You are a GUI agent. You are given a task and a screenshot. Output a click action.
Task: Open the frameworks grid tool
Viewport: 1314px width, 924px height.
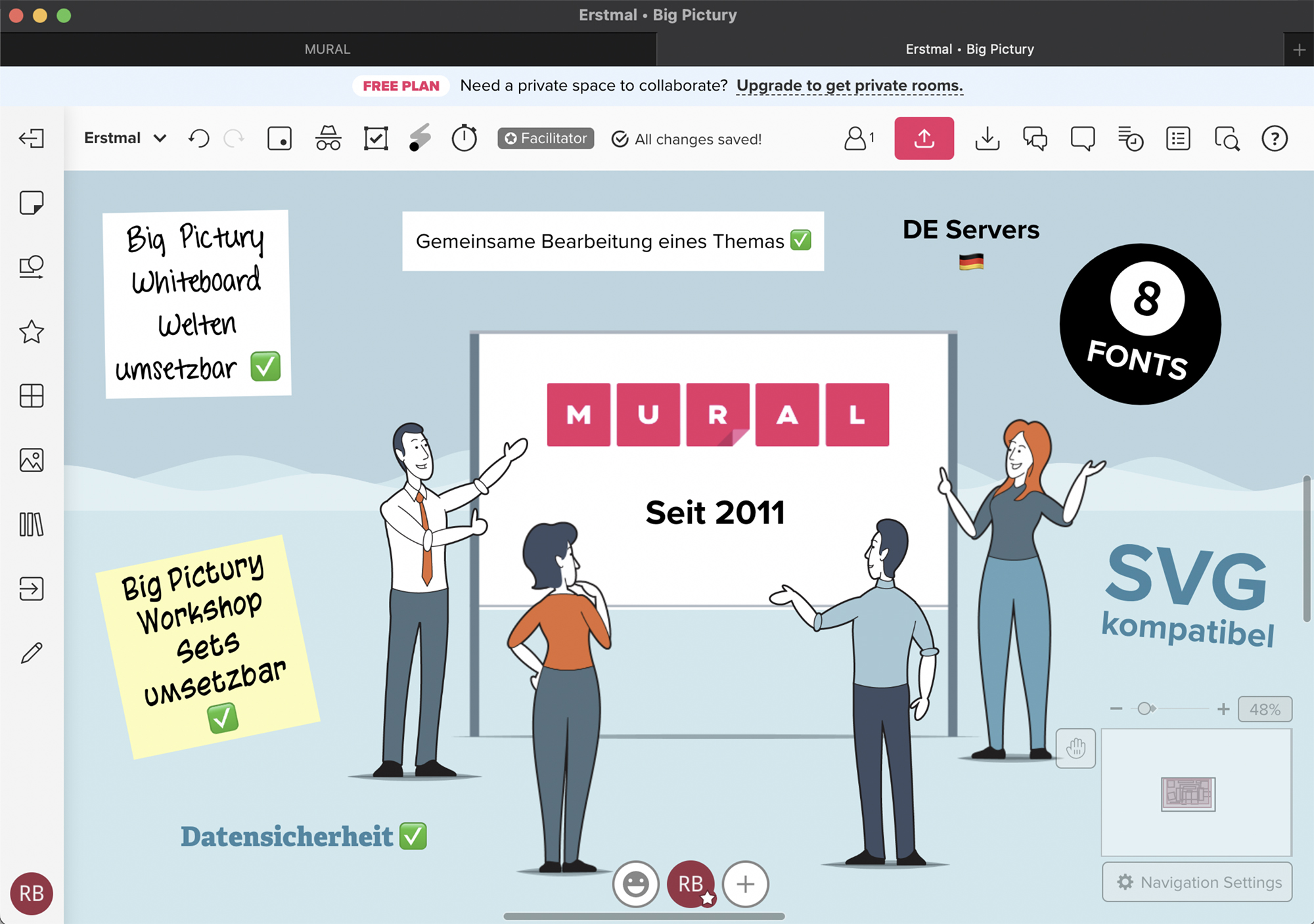pos(32,396)
